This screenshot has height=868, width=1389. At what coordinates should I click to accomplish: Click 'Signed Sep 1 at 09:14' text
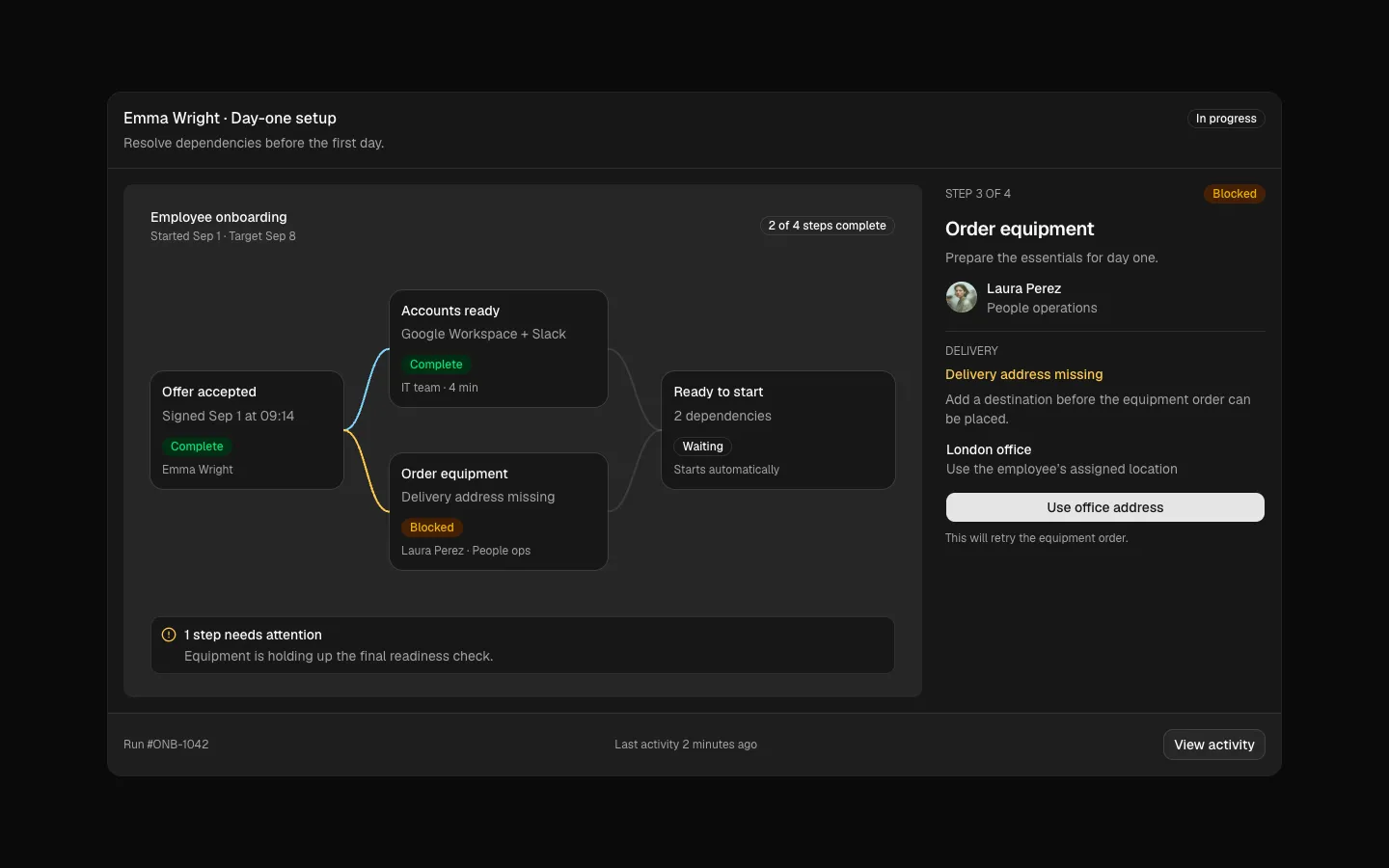(x=228, y=416)
